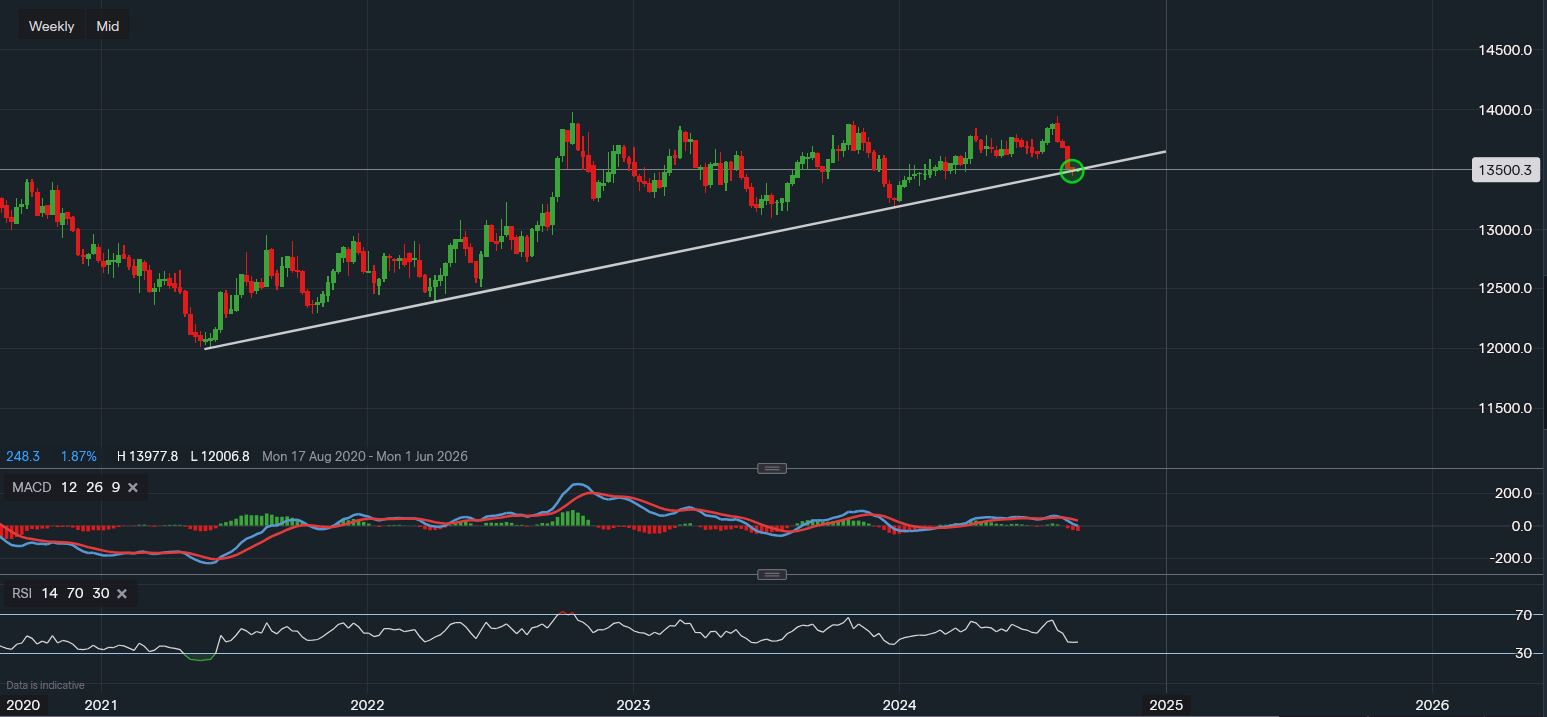Open RSI indicator settings via its label
The image size is (1547, 717).
click(22, 594)
